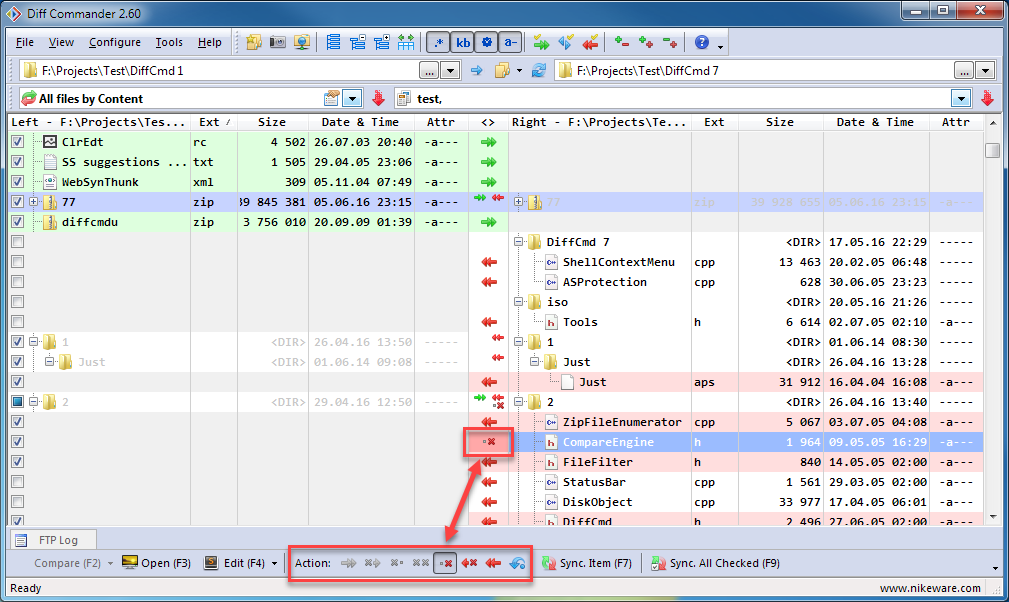
Task: Expand the 77 zip archive in left pane
Action: (x=34, y=202)
